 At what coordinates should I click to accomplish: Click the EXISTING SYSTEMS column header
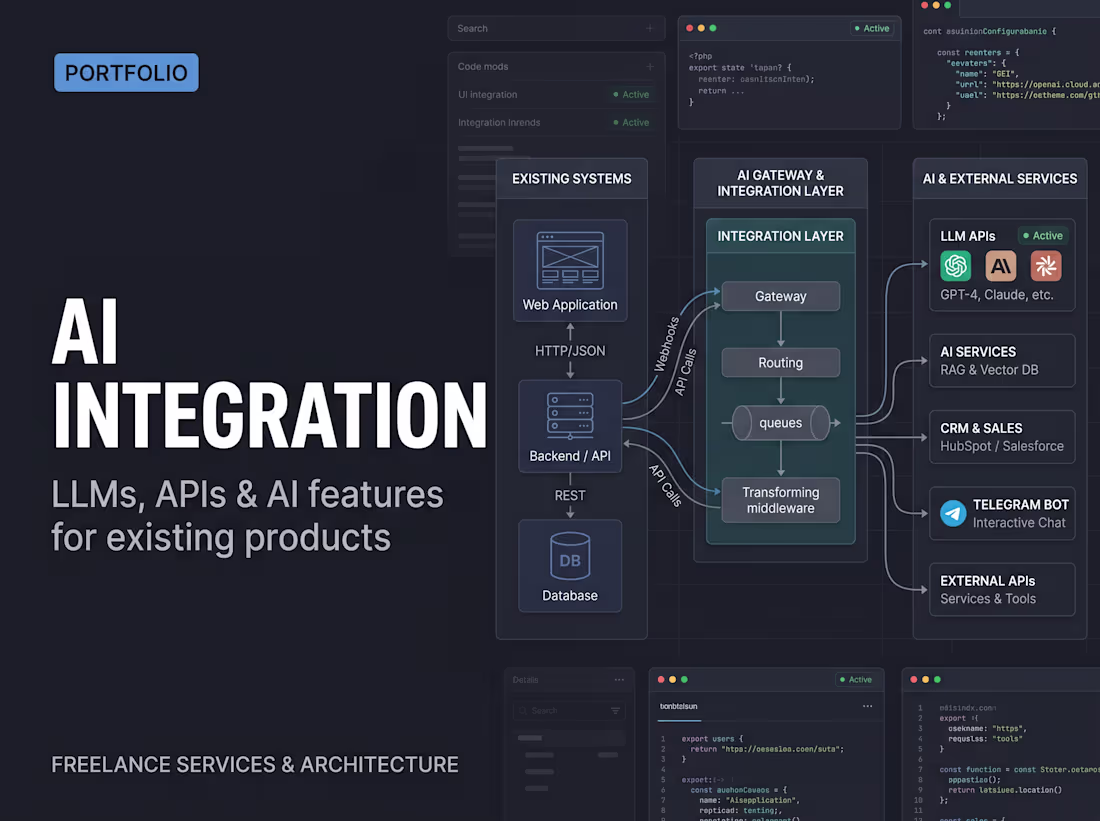tap(572, 179)
